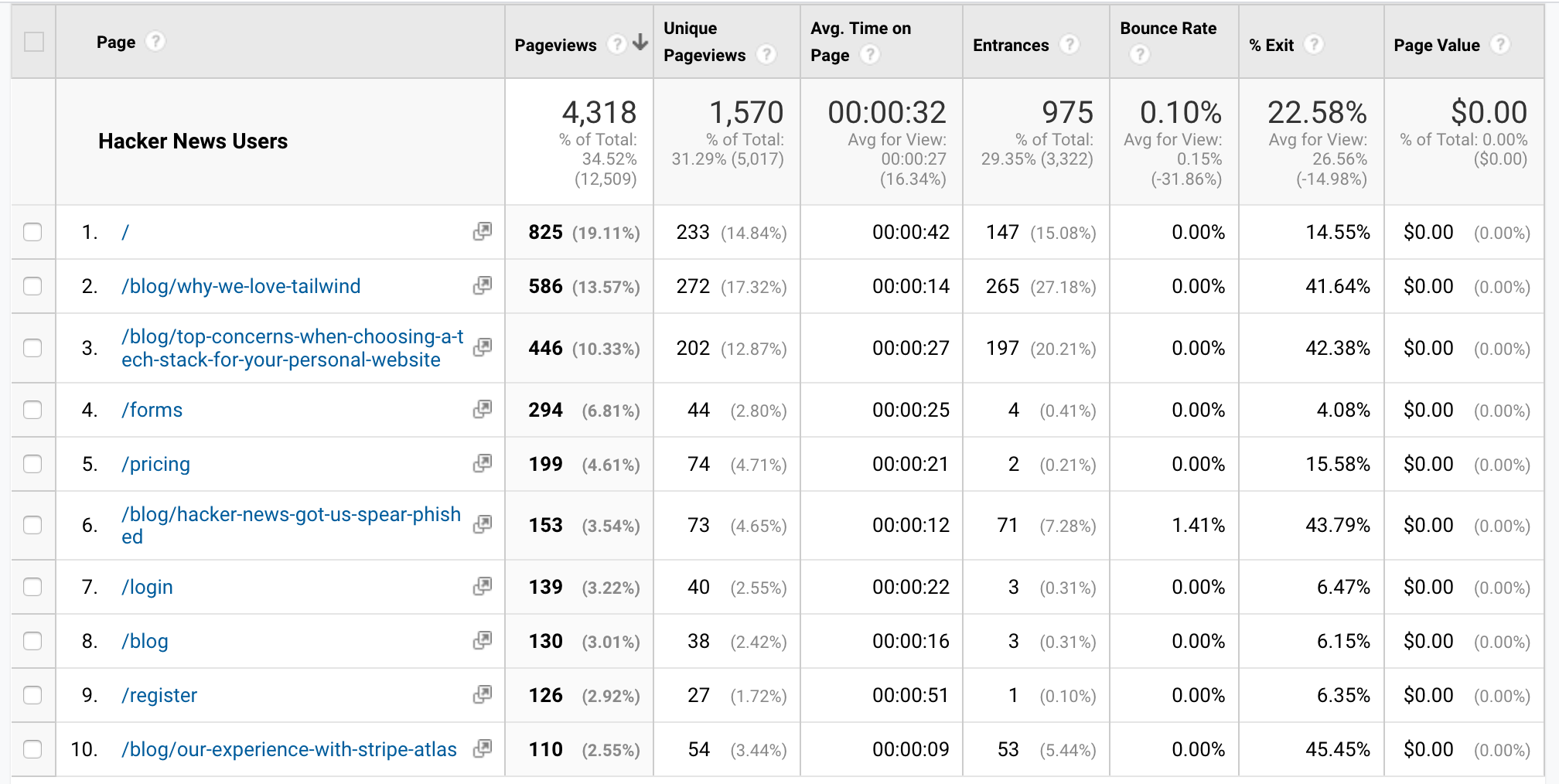This screenshot has width=1559, height=784.
Task: Open external link icon for /login row
Action: pyautogui.click(x=483, y=586)
